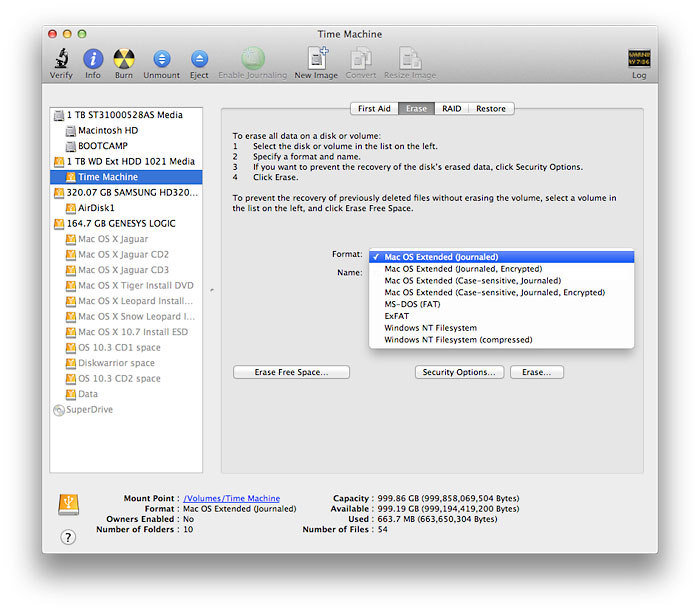Screen dimensions: 700x612
Task: Click the green zoom window button
Action: [x=82, y=34]
